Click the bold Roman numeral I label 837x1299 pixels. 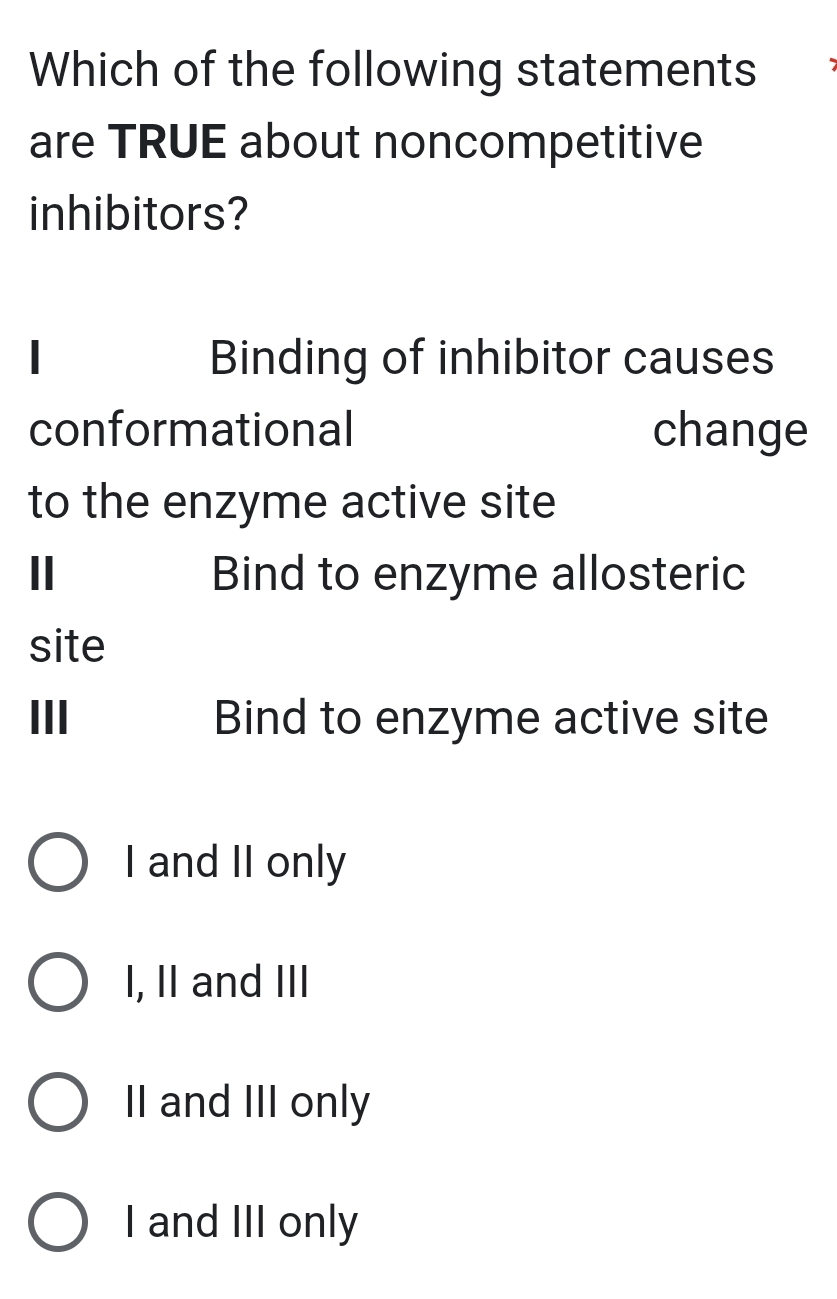point(34,358)
